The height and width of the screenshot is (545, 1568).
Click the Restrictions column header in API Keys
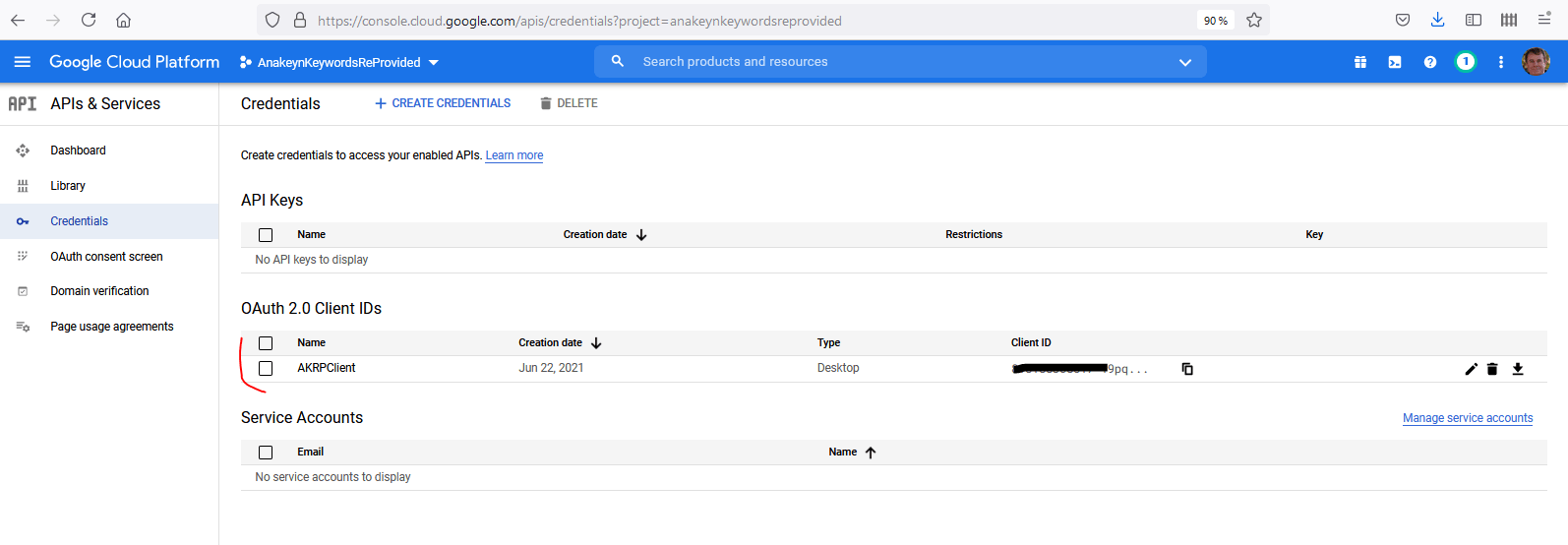point(974,234)
